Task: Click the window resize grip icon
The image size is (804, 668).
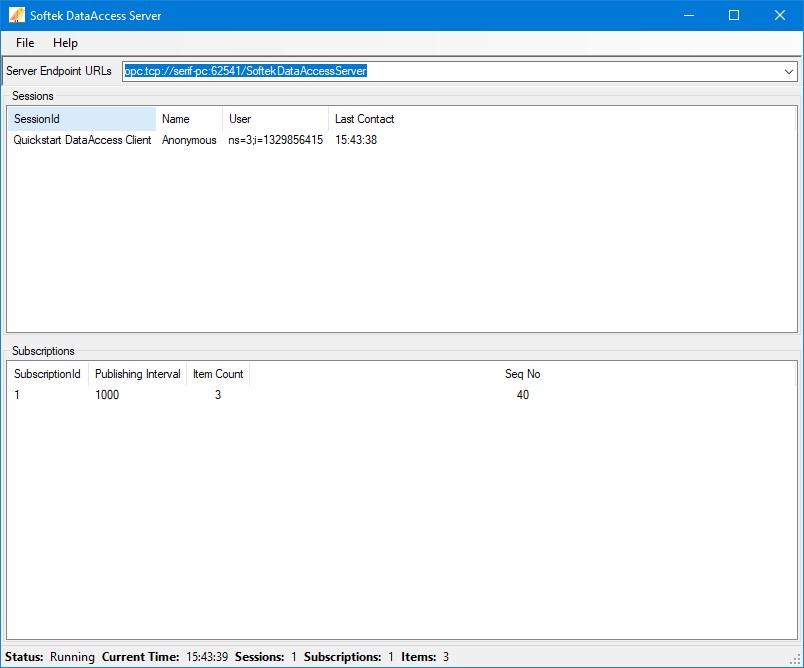Action: click(x=796, y=660)
